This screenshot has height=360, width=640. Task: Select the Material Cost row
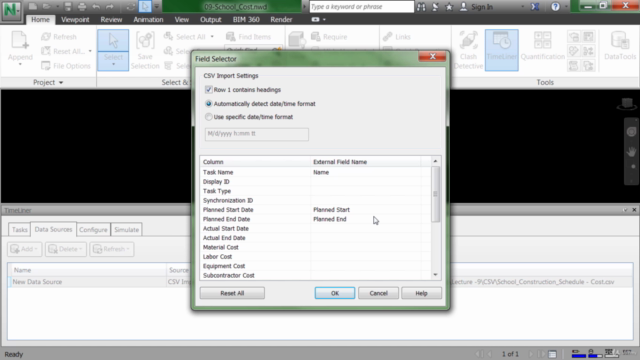coord(316,247)
